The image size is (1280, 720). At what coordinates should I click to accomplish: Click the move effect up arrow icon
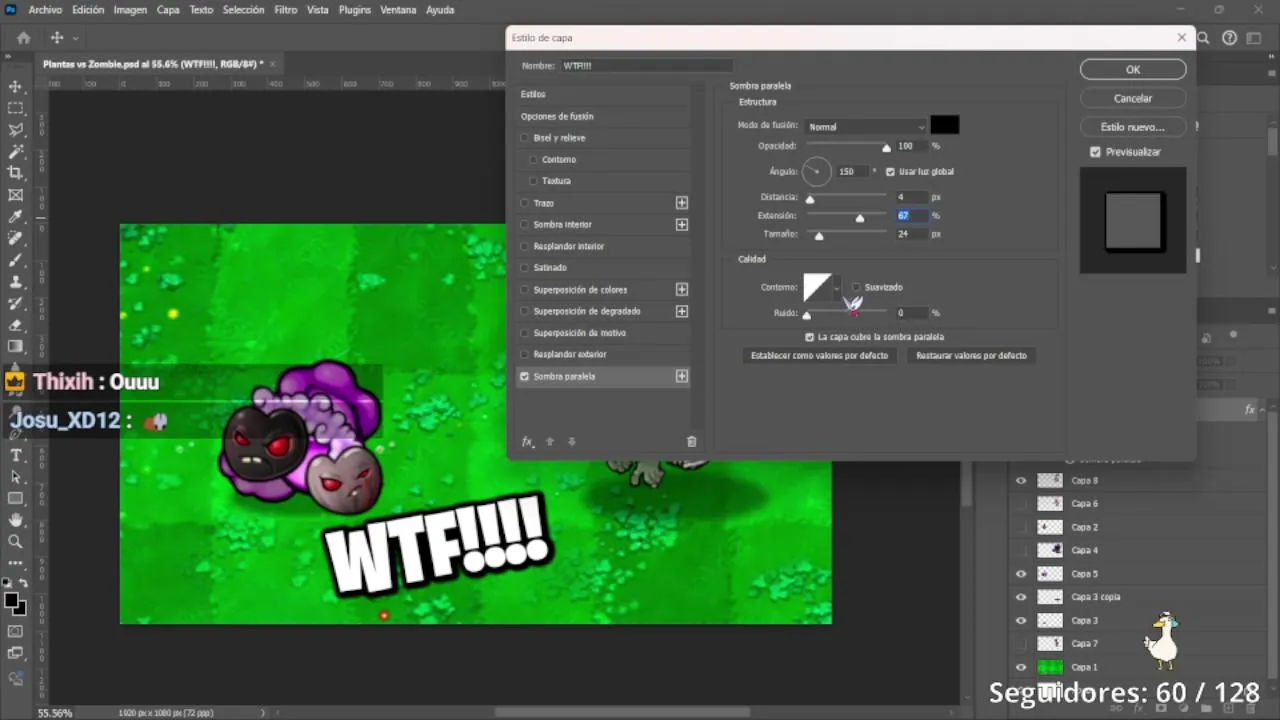click(550, 441)
